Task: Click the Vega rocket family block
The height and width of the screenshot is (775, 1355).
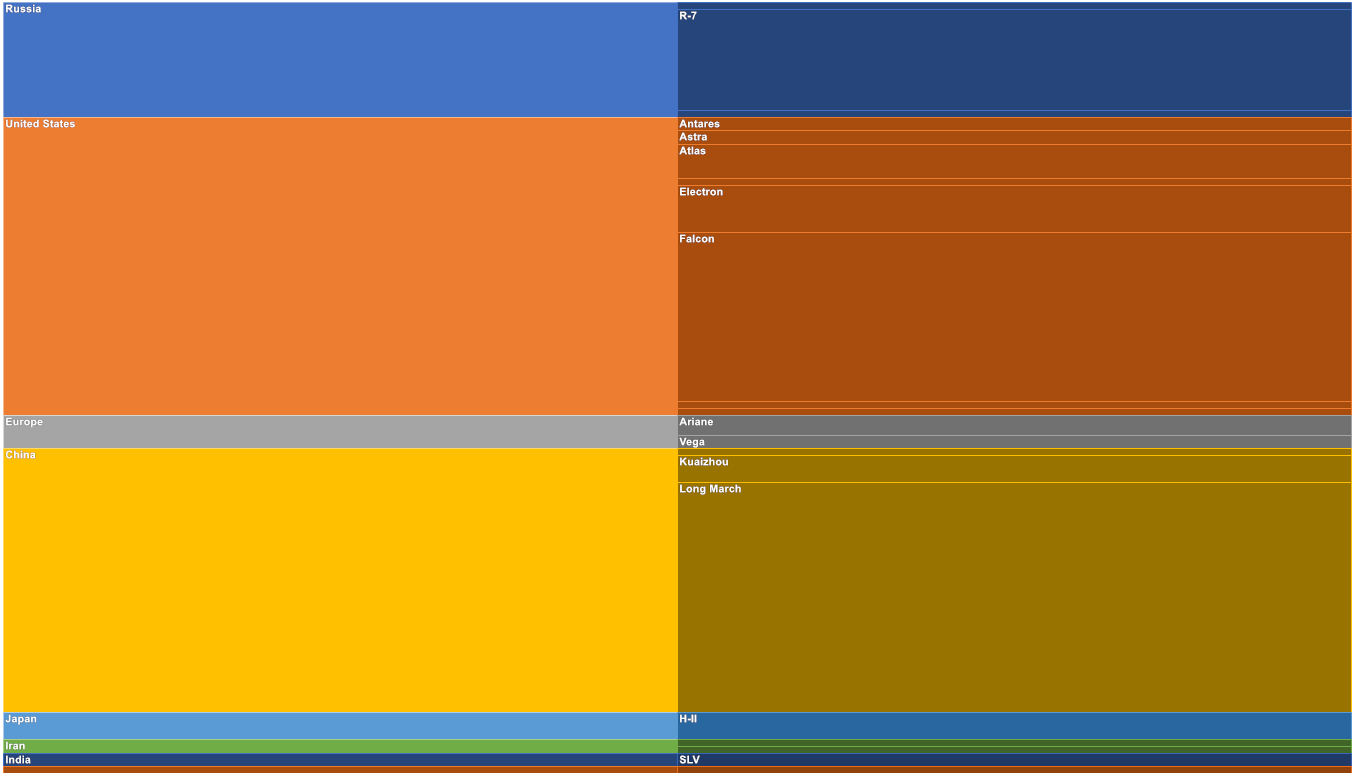Action: 1014,442
